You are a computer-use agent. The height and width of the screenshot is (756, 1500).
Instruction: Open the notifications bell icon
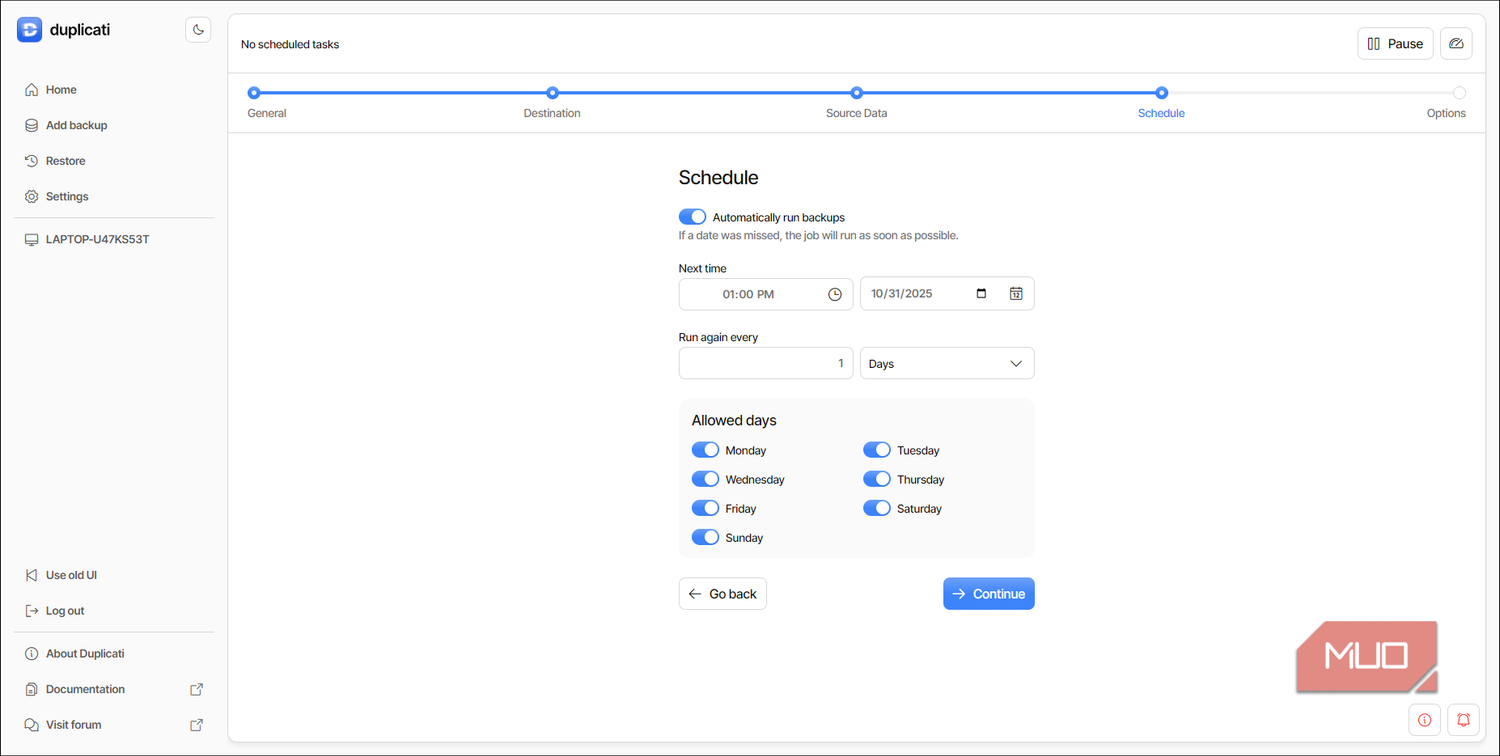(1464, 720)
